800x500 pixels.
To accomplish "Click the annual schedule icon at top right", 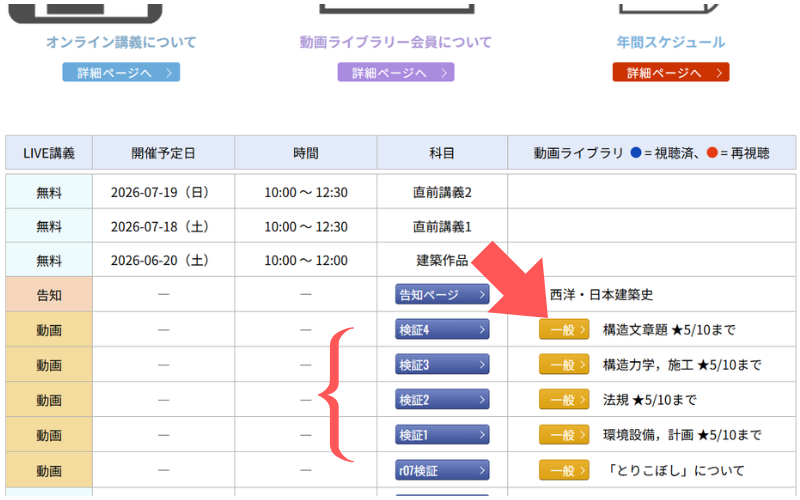I will coord(670,8).
